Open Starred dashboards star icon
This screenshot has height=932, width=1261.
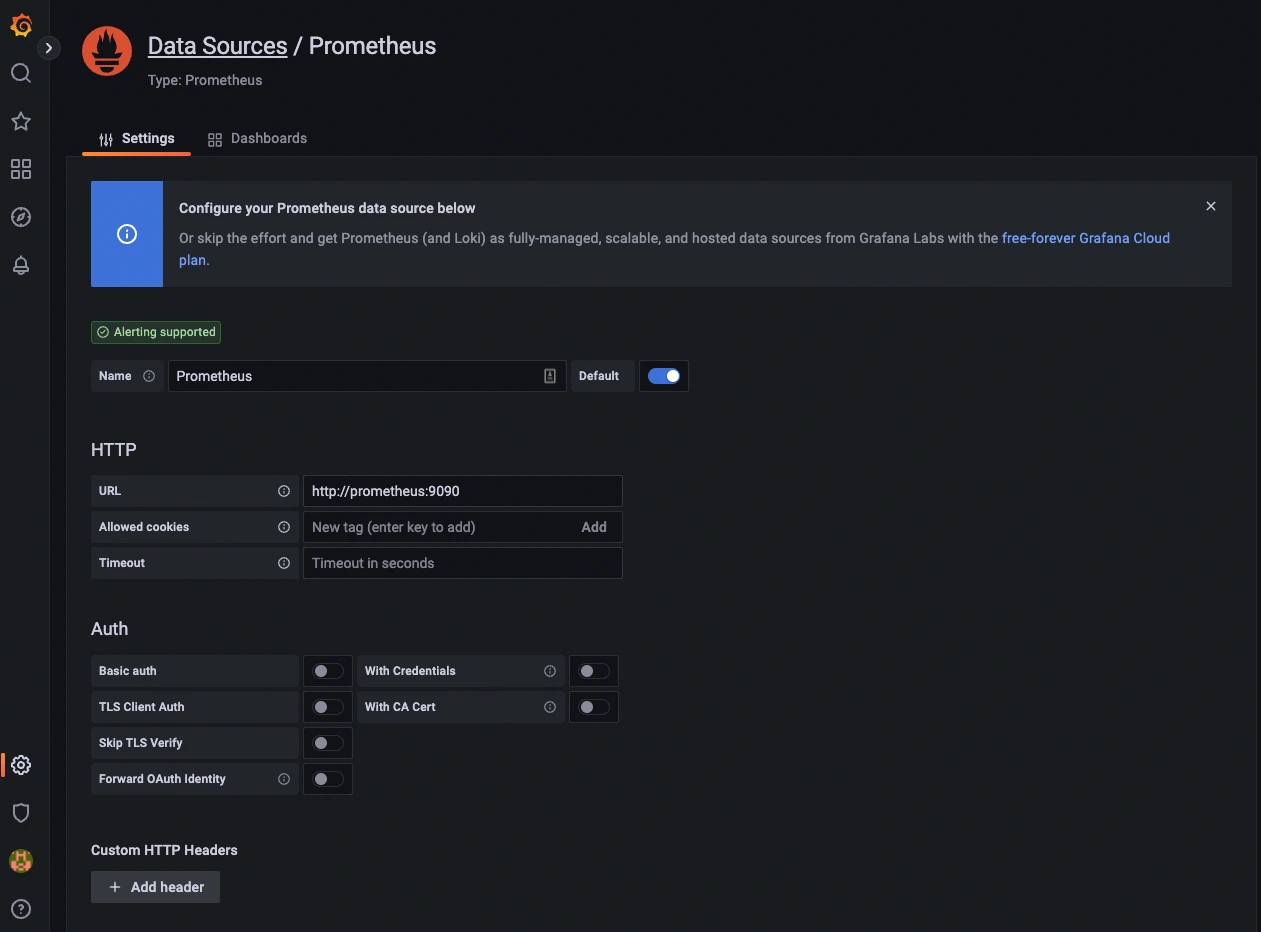pos(21,121)
